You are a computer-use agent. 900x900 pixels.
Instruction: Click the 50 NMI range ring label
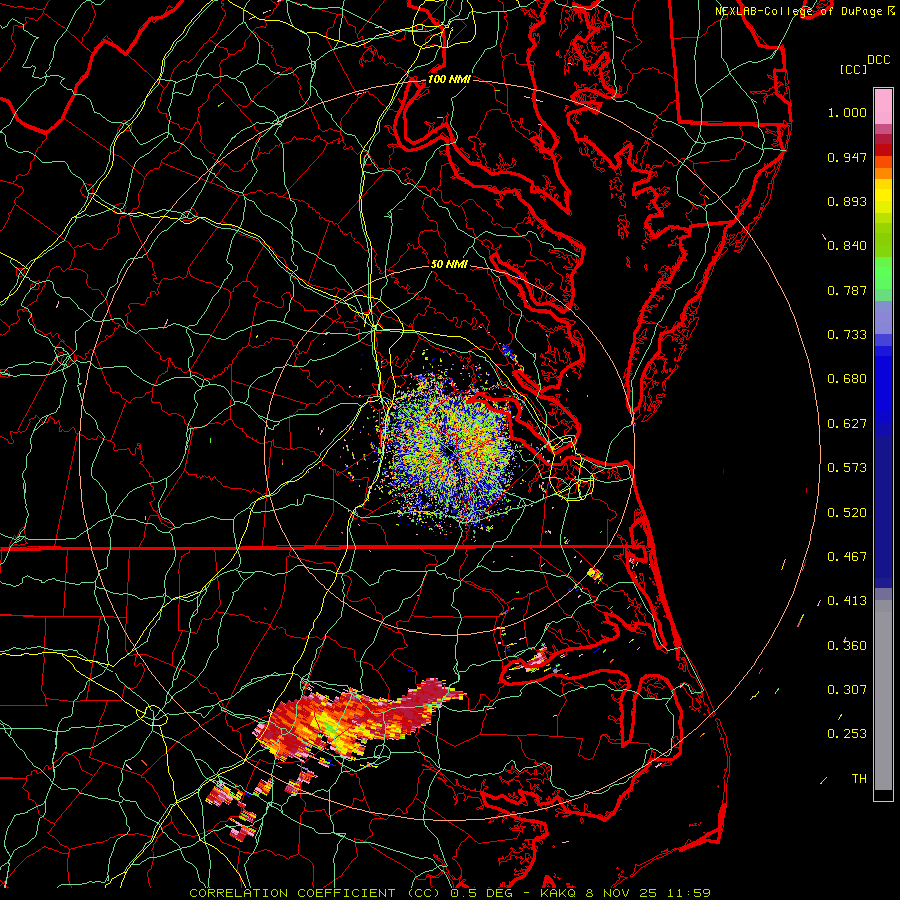click(x=449, y=264)
